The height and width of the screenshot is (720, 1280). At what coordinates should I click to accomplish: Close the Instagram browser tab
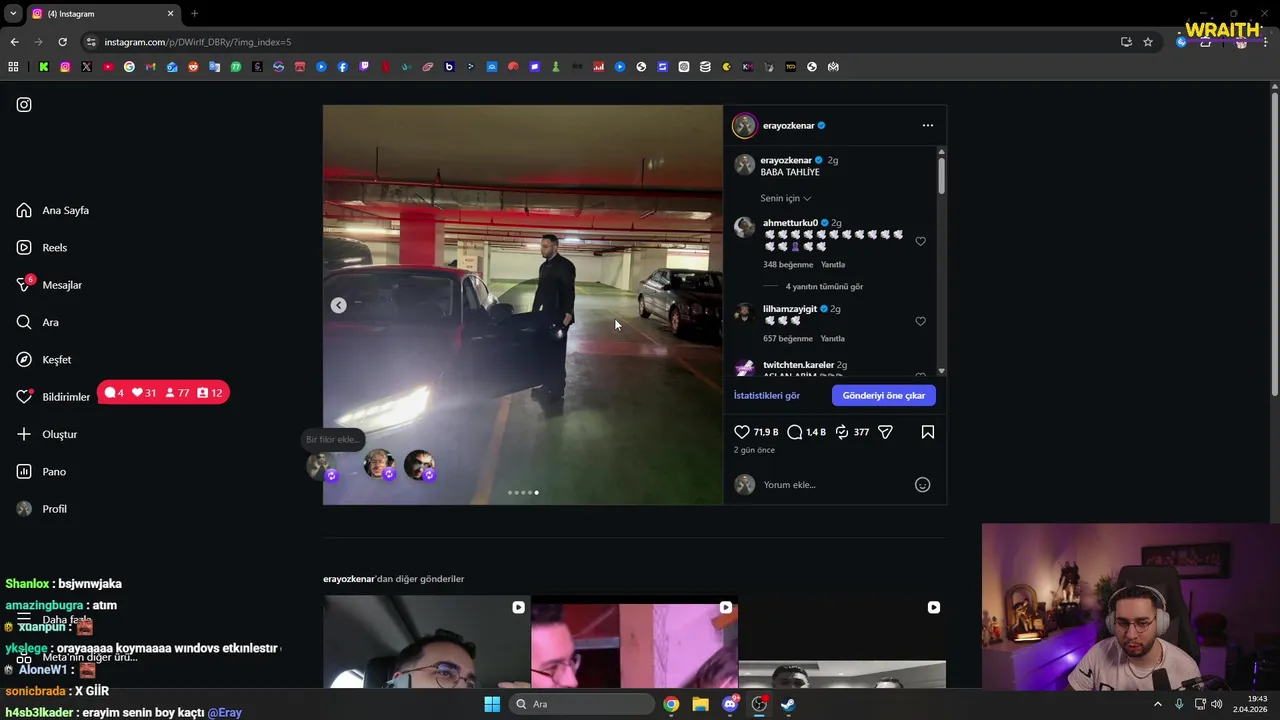(170, 14)
